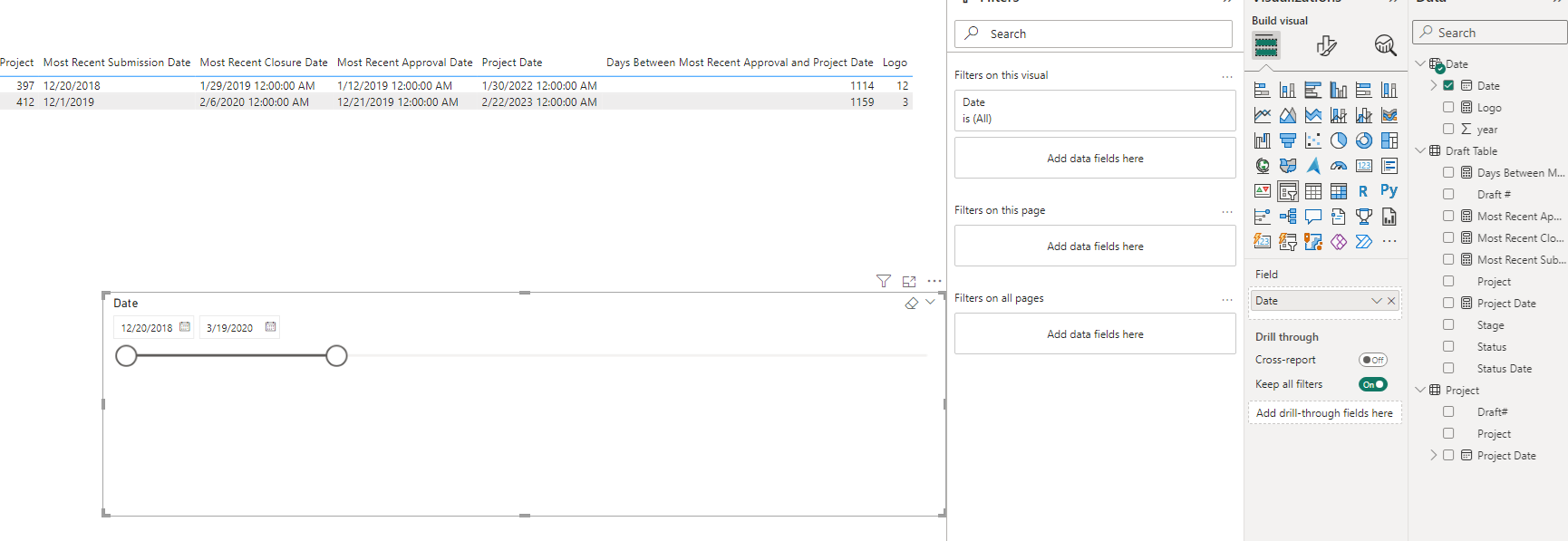Choose the Slicer visual icon
This screenshot has height=541, width=1568.
click(x=1288, y=191)
